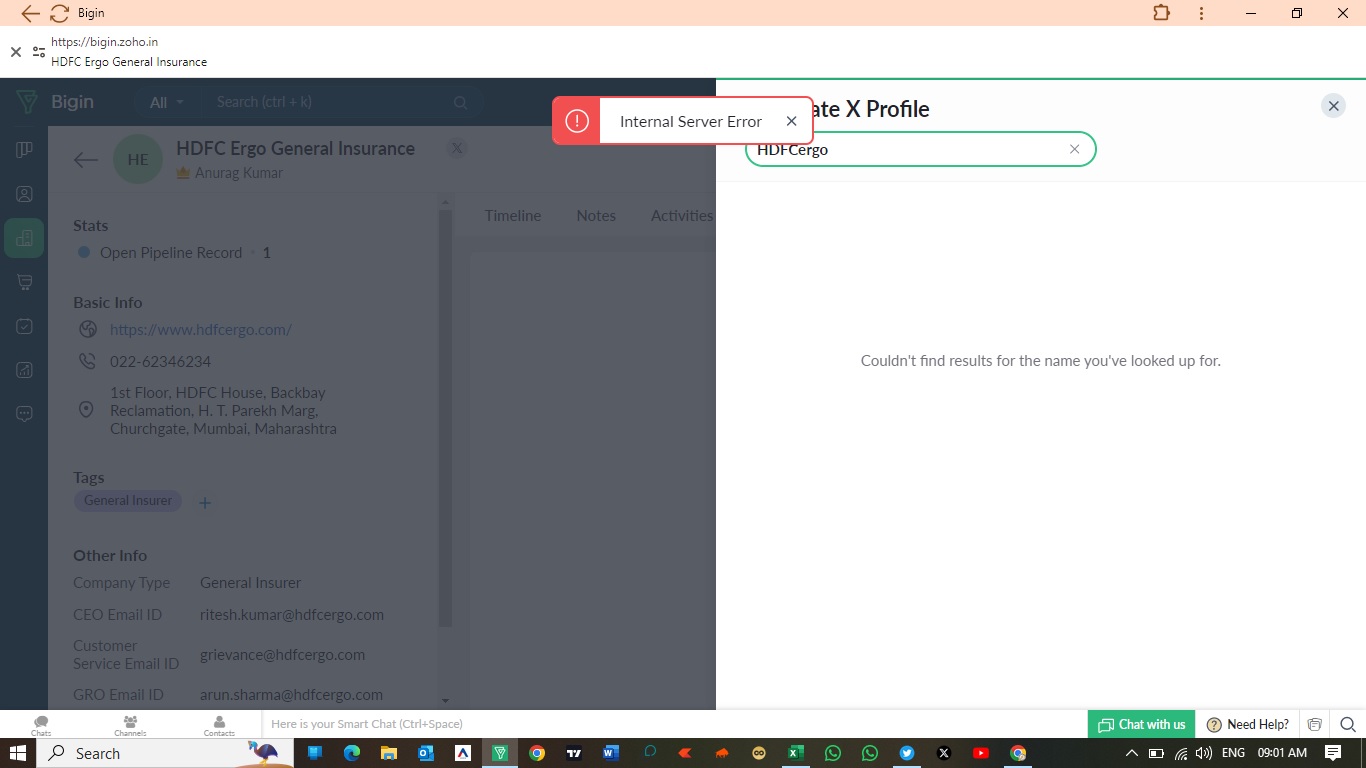
Task: Click the site settings icon beside URL
Action: [38, 52]
